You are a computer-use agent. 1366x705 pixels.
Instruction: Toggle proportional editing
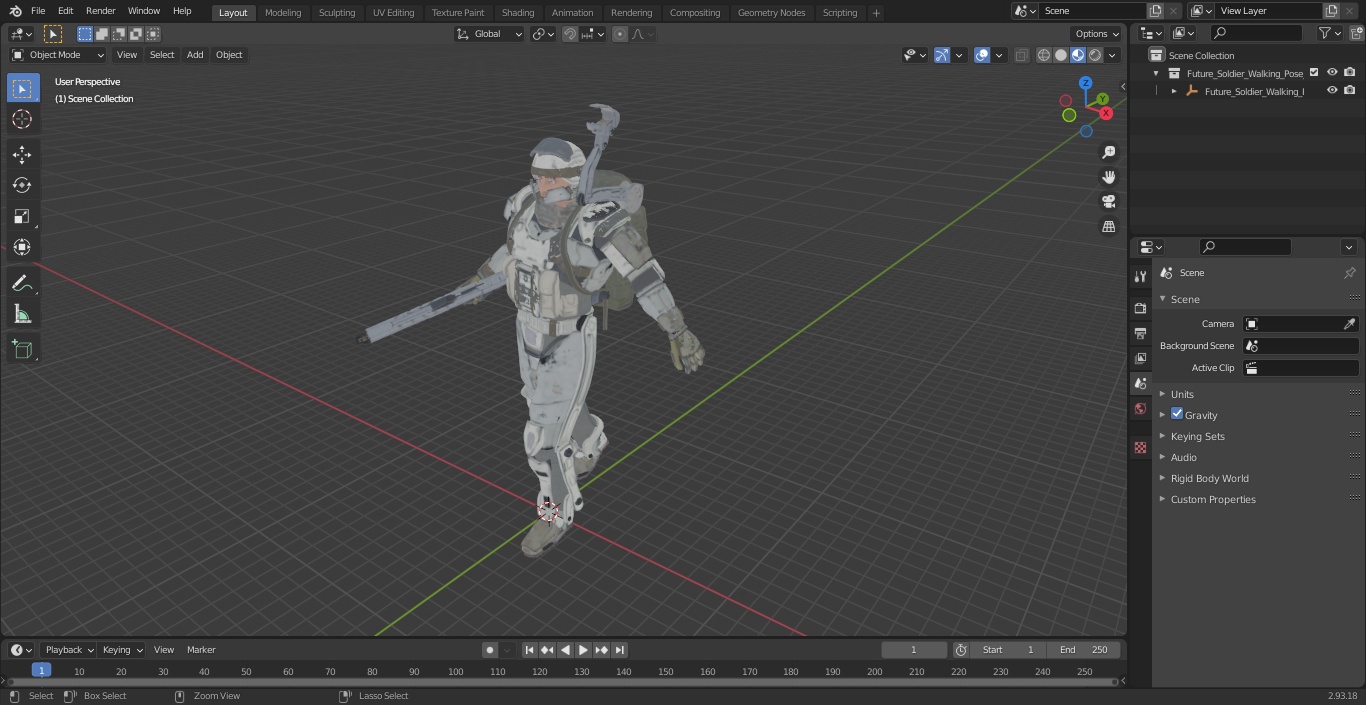tap(620, 34)
